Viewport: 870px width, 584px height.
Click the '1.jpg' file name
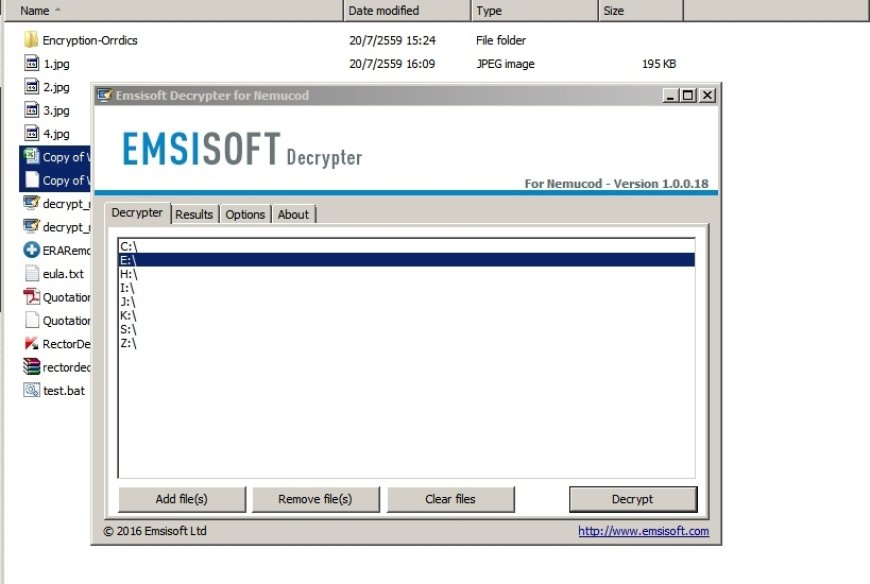click(x=57, y=64)
